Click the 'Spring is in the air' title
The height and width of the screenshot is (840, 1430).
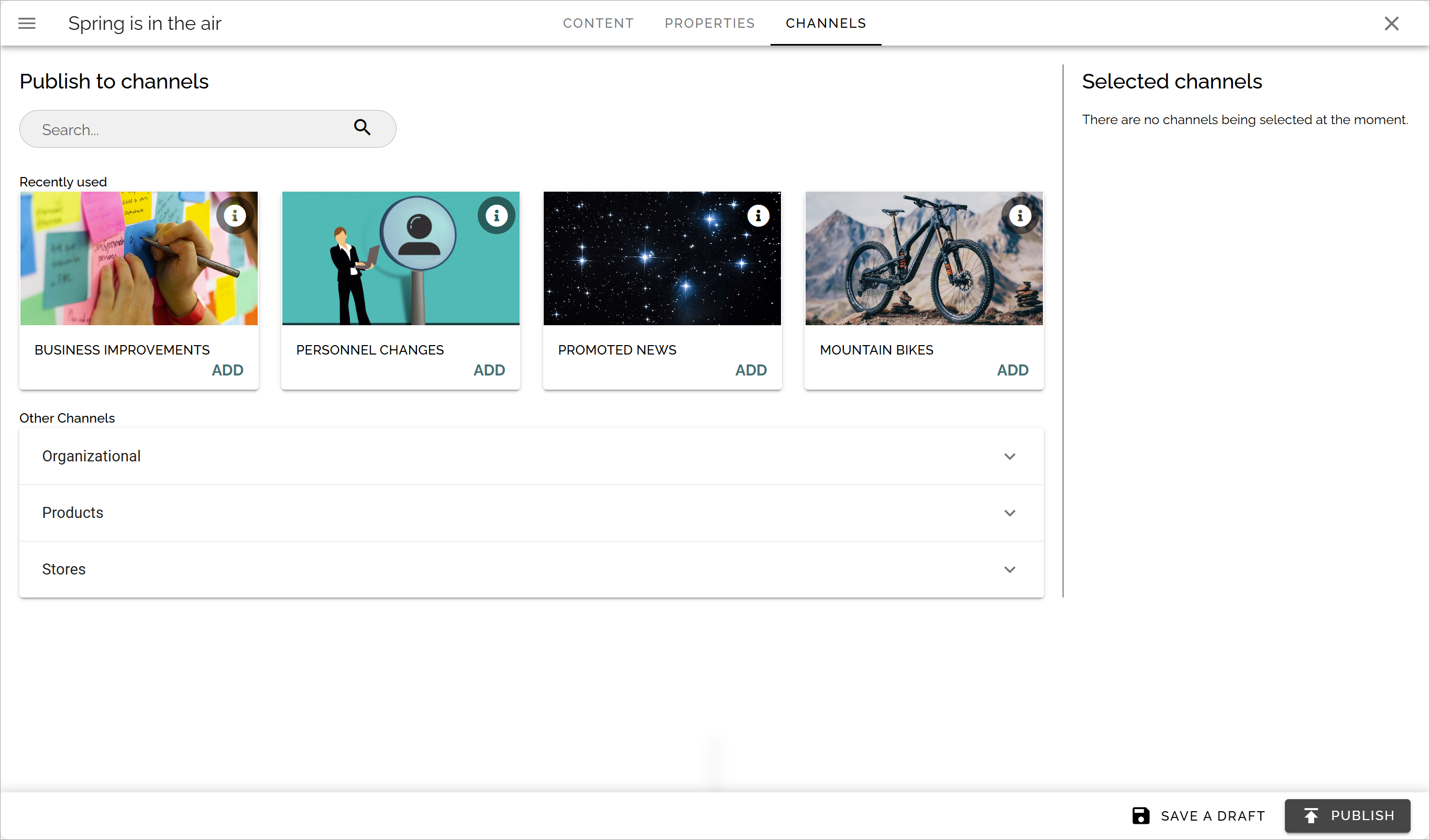coord(145,23)
